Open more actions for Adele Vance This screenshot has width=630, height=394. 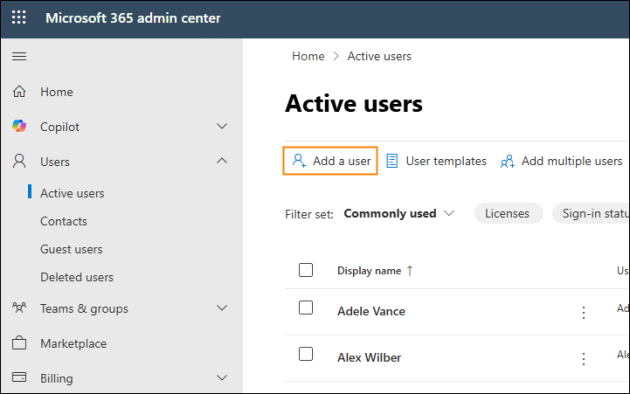583,312
